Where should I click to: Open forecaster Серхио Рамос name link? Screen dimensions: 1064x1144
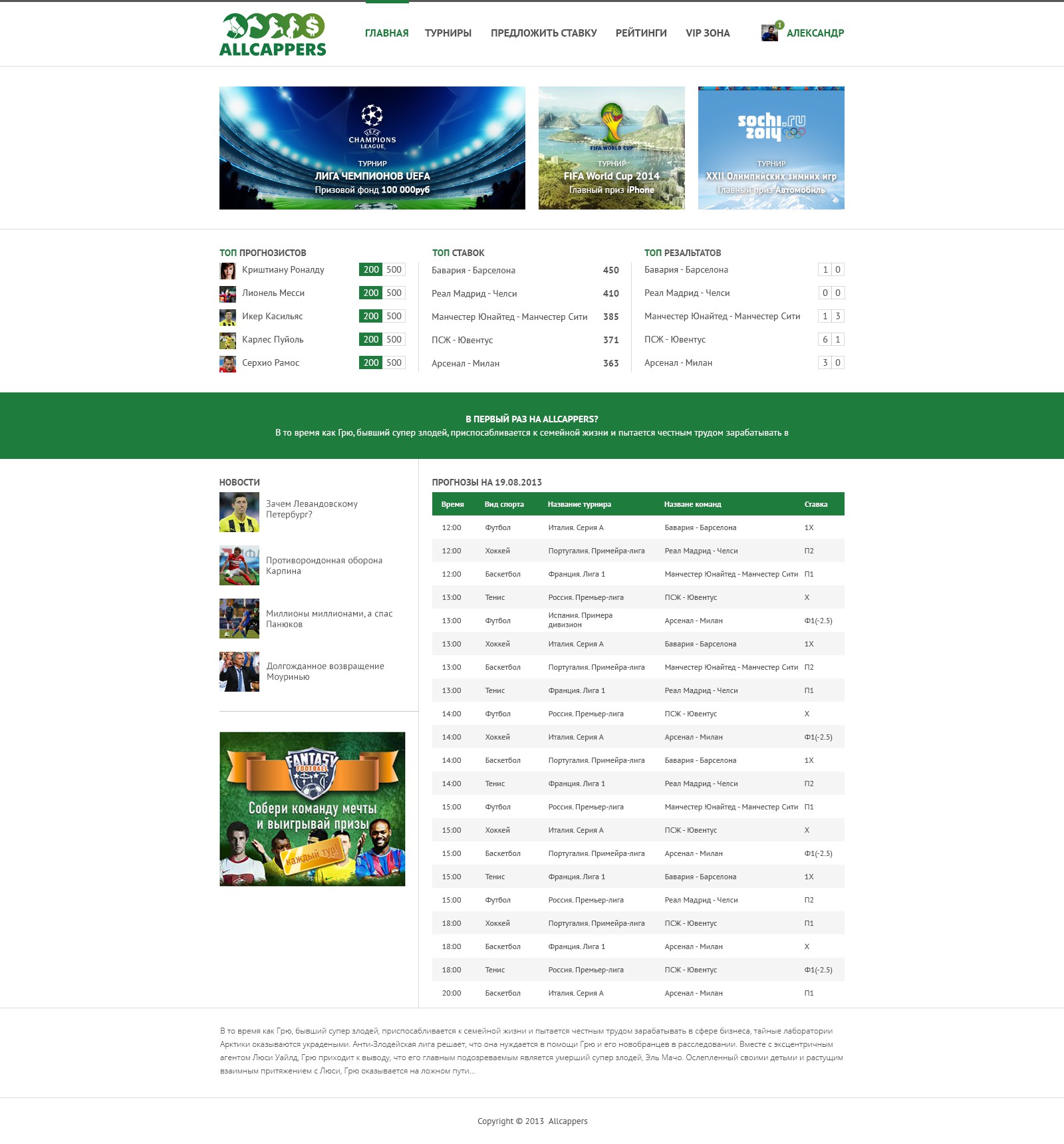(x=271, y=362)
